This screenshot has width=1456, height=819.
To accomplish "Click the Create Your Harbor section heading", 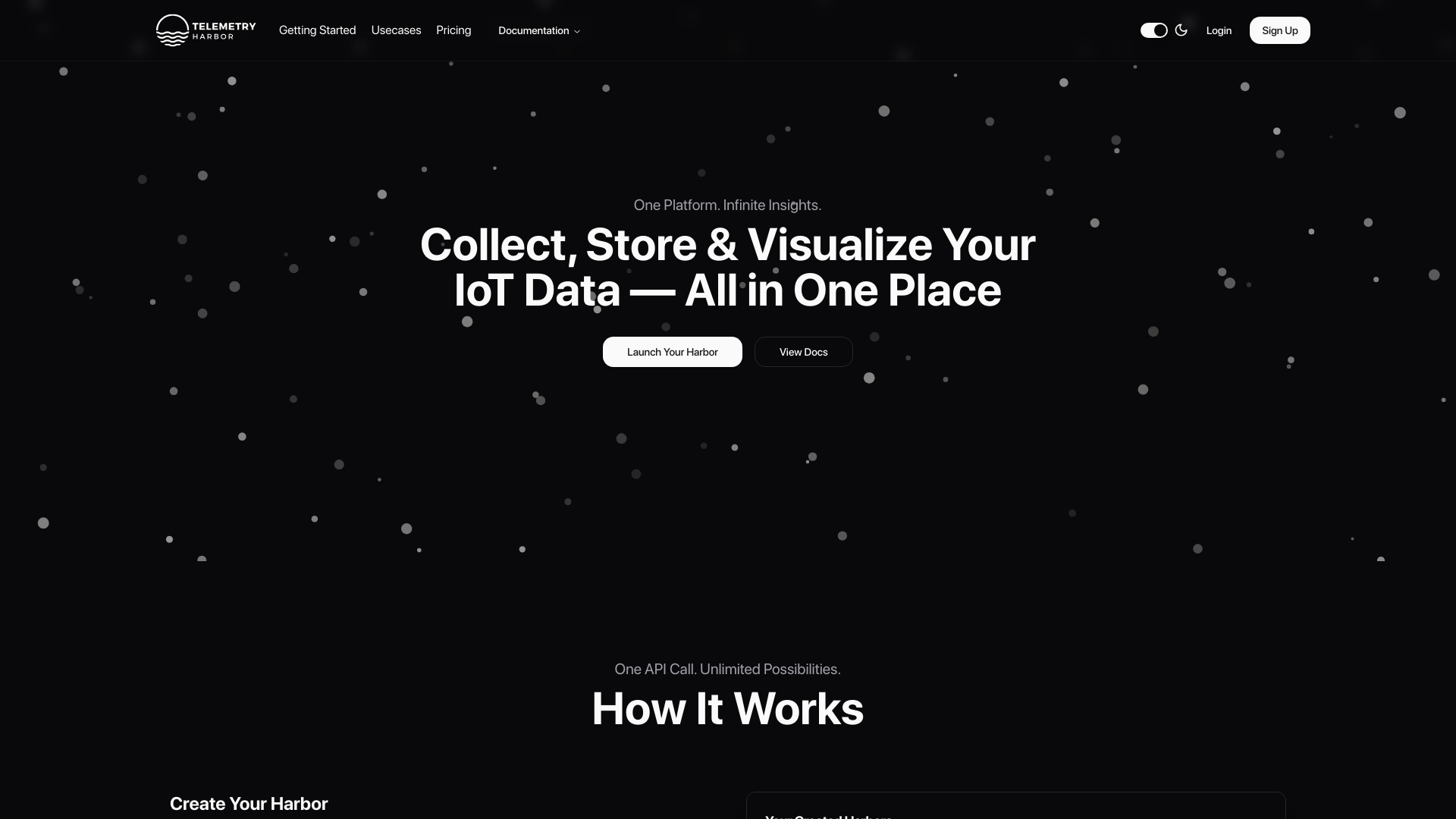I will pos(248,803).
